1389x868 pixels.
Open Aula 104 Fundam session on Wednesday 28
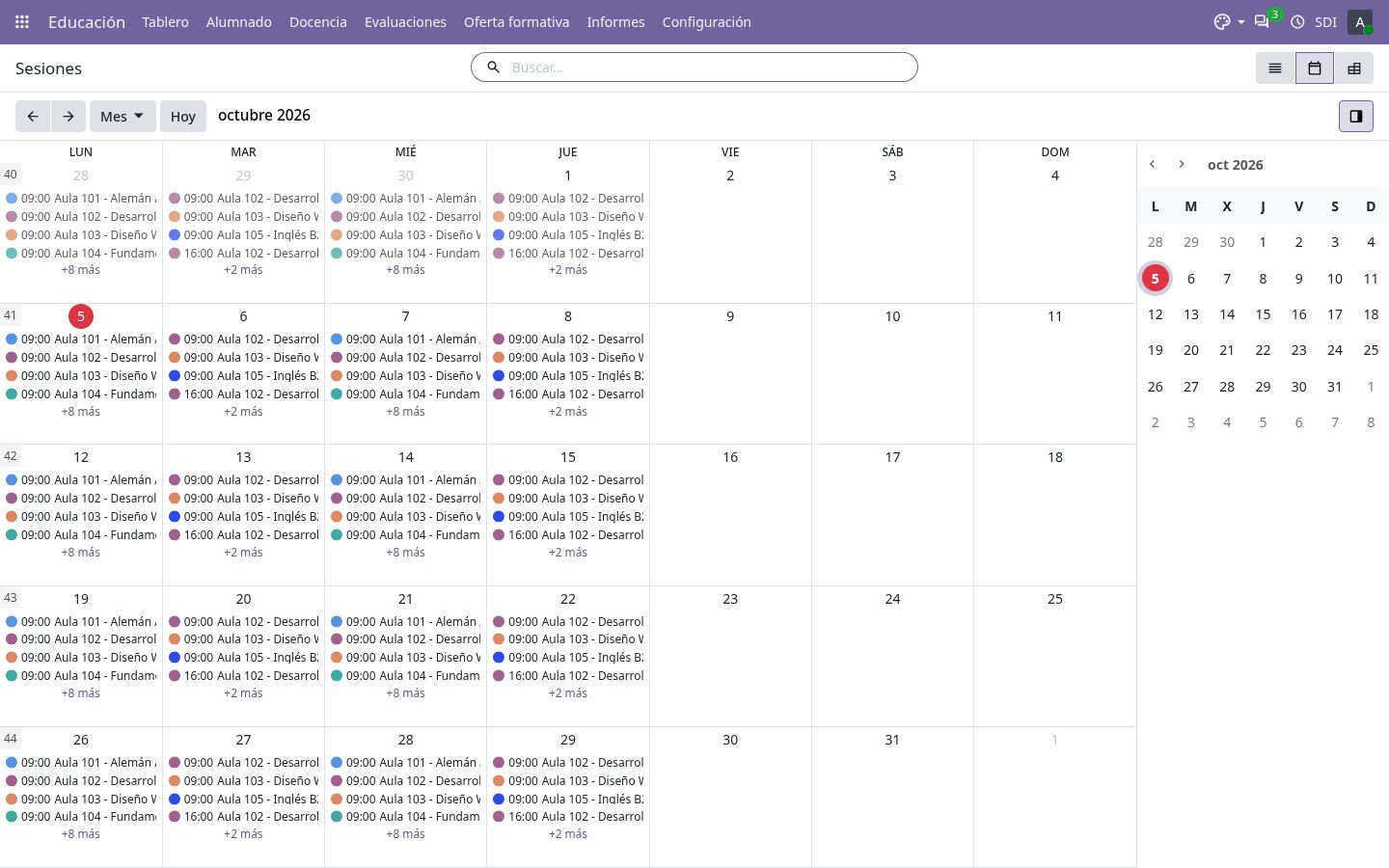(405, 817)
